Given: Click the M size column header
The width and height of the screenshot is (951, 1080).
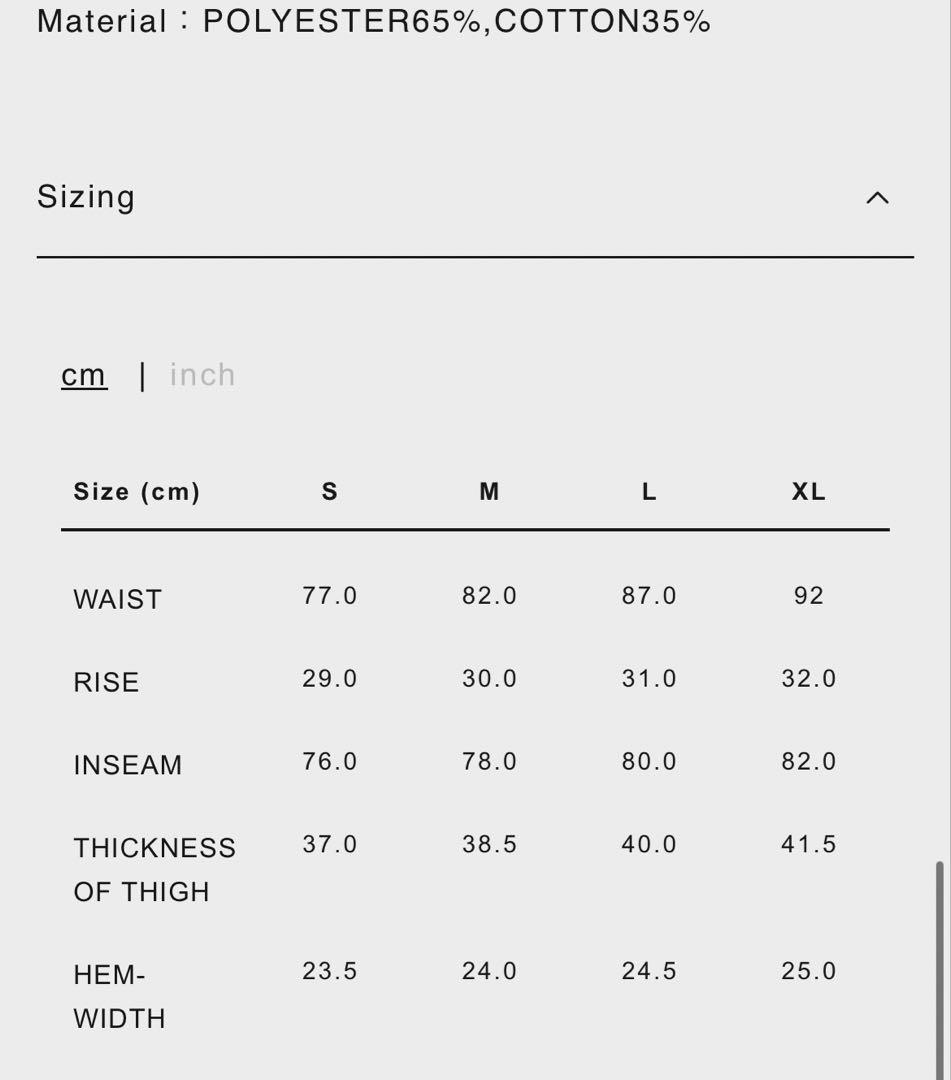Looking at the screenshot, I should pos(489,492).
